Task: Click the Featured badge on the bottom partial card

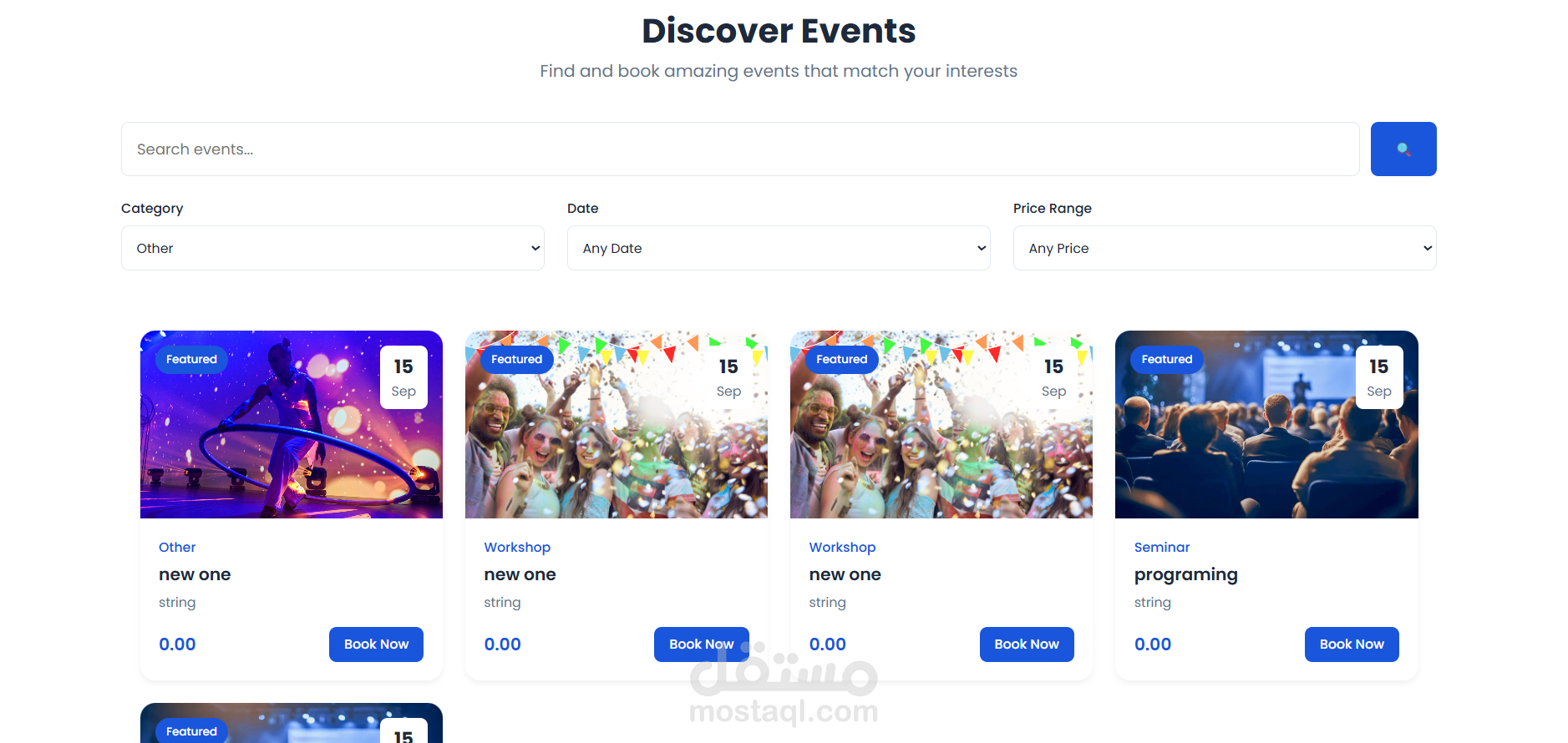Action: 191,730
